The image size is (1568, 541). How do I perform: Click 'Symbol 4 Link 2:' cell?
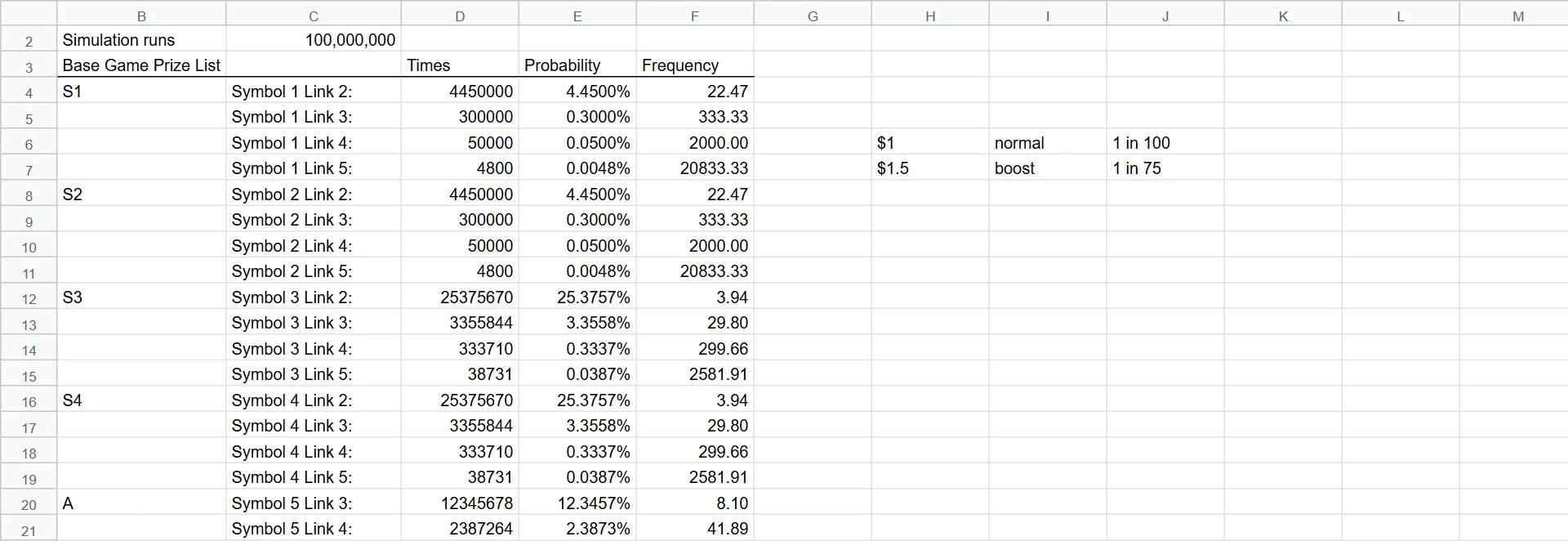click(x=314, y=400)
